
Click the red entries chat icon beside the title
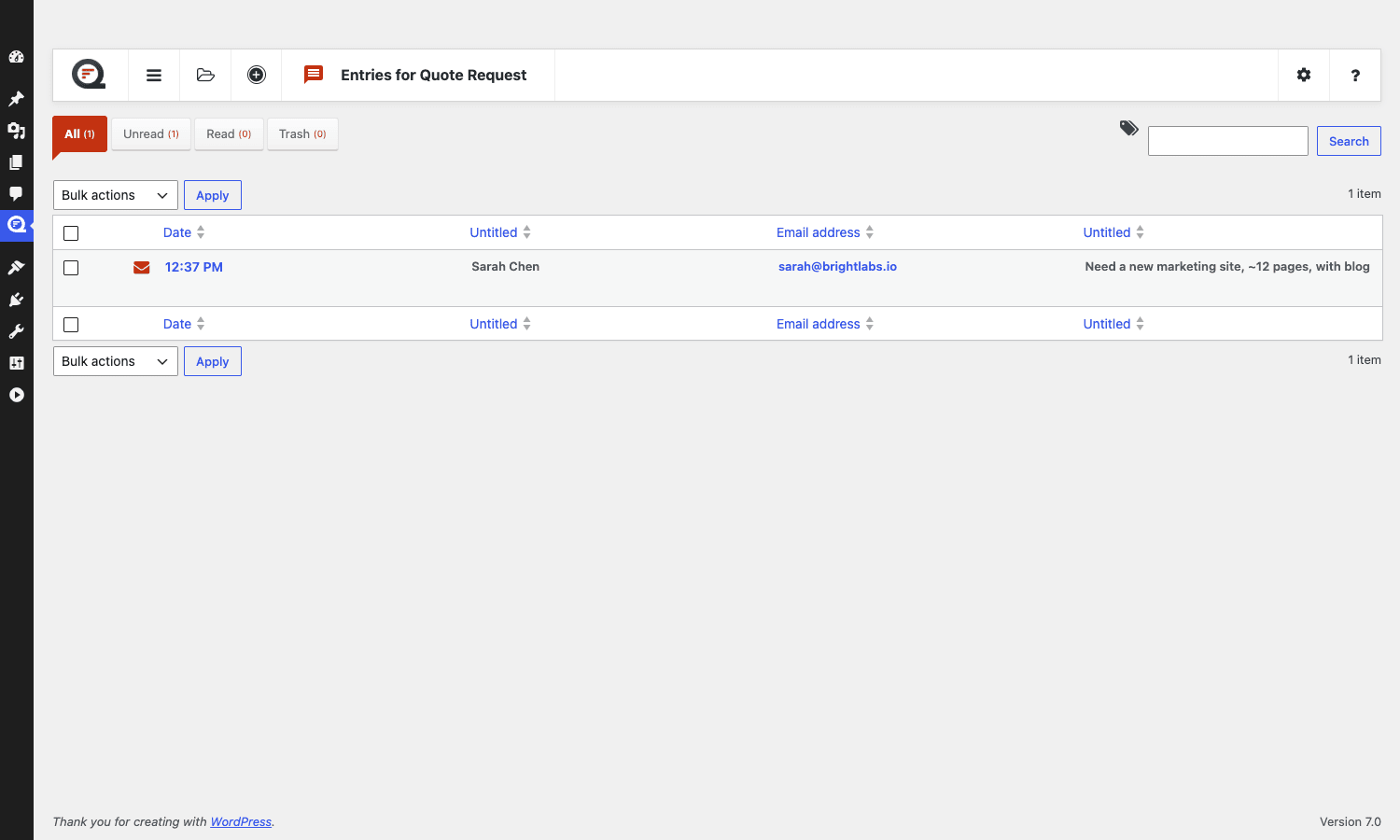click(314, 74)
